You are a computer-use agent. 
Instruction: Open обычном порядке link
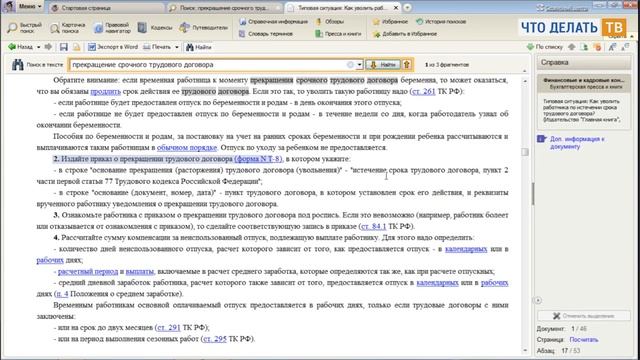(187, 147)
